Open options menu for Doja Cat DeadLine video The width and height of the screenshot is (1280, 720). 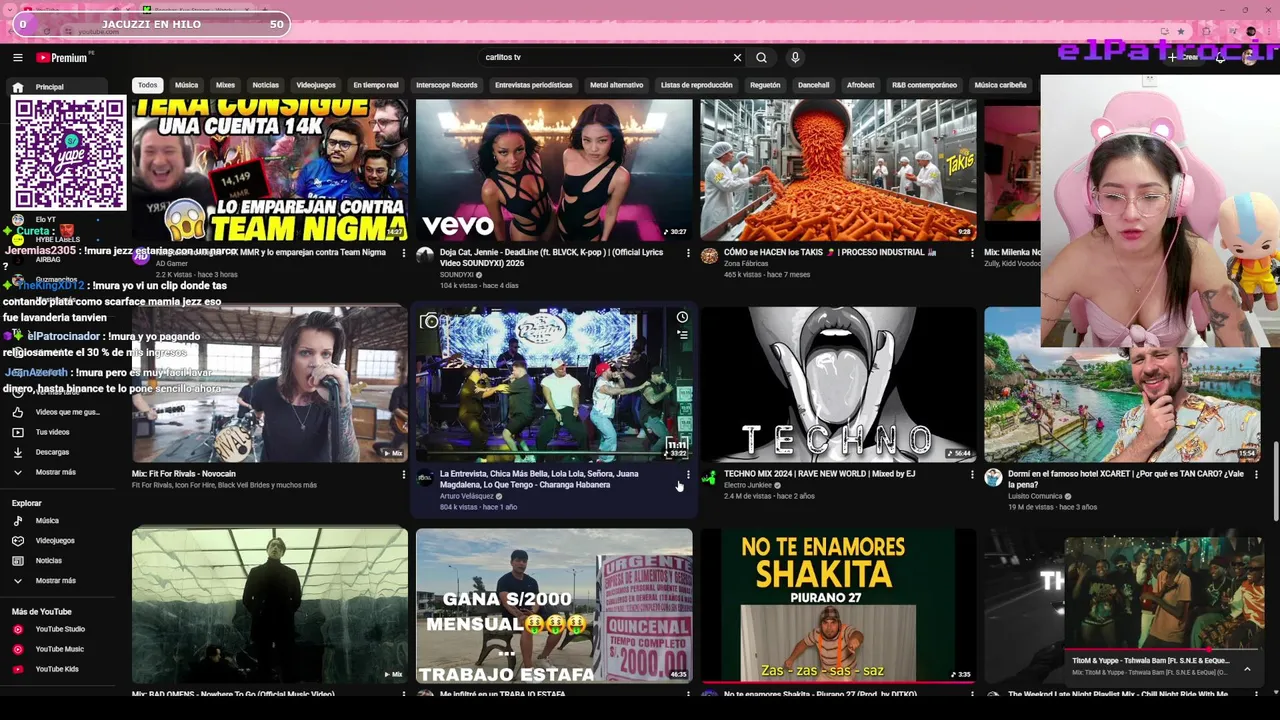tap(688, 253)
